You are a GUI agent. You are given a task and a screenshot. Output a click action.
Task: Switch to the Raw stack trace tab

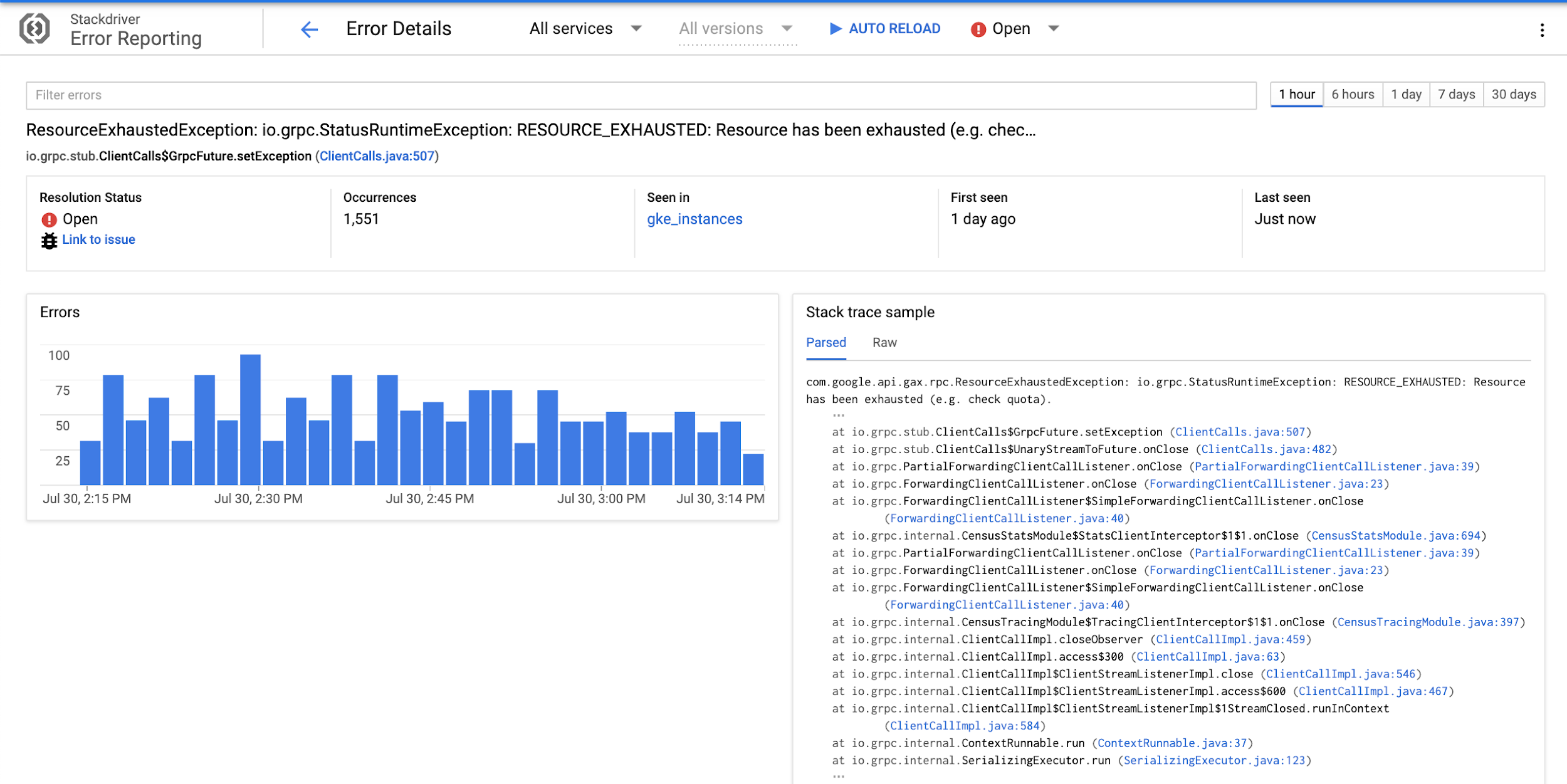(x=884, y=343)
